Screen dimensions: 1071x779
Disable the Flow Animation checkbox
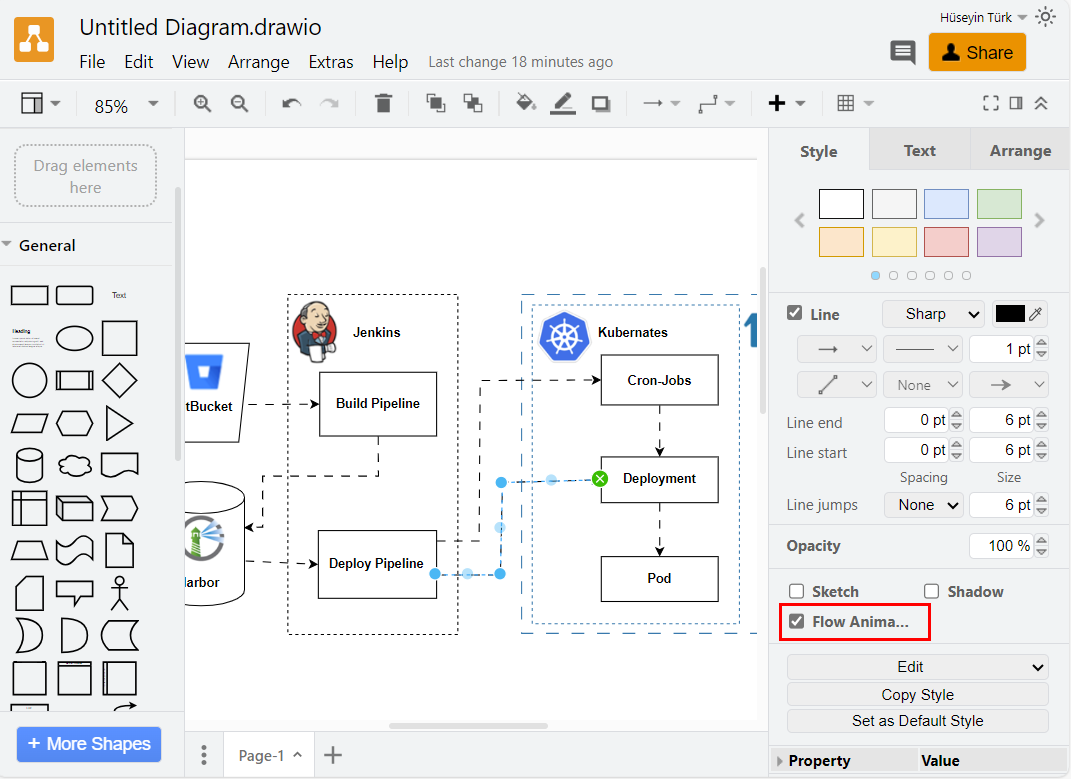[x=796, y=621]
